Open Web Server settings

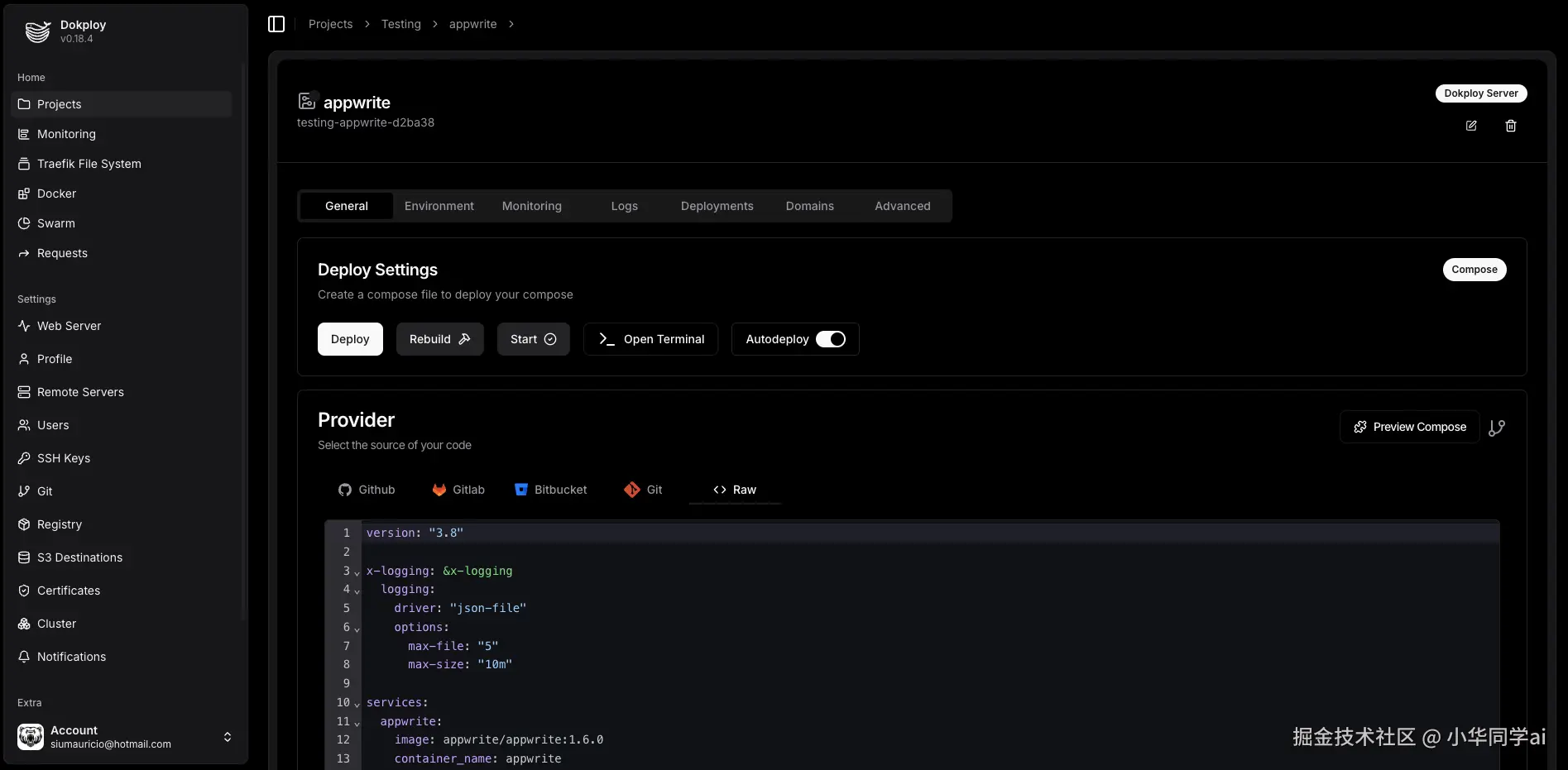[122, 326]
